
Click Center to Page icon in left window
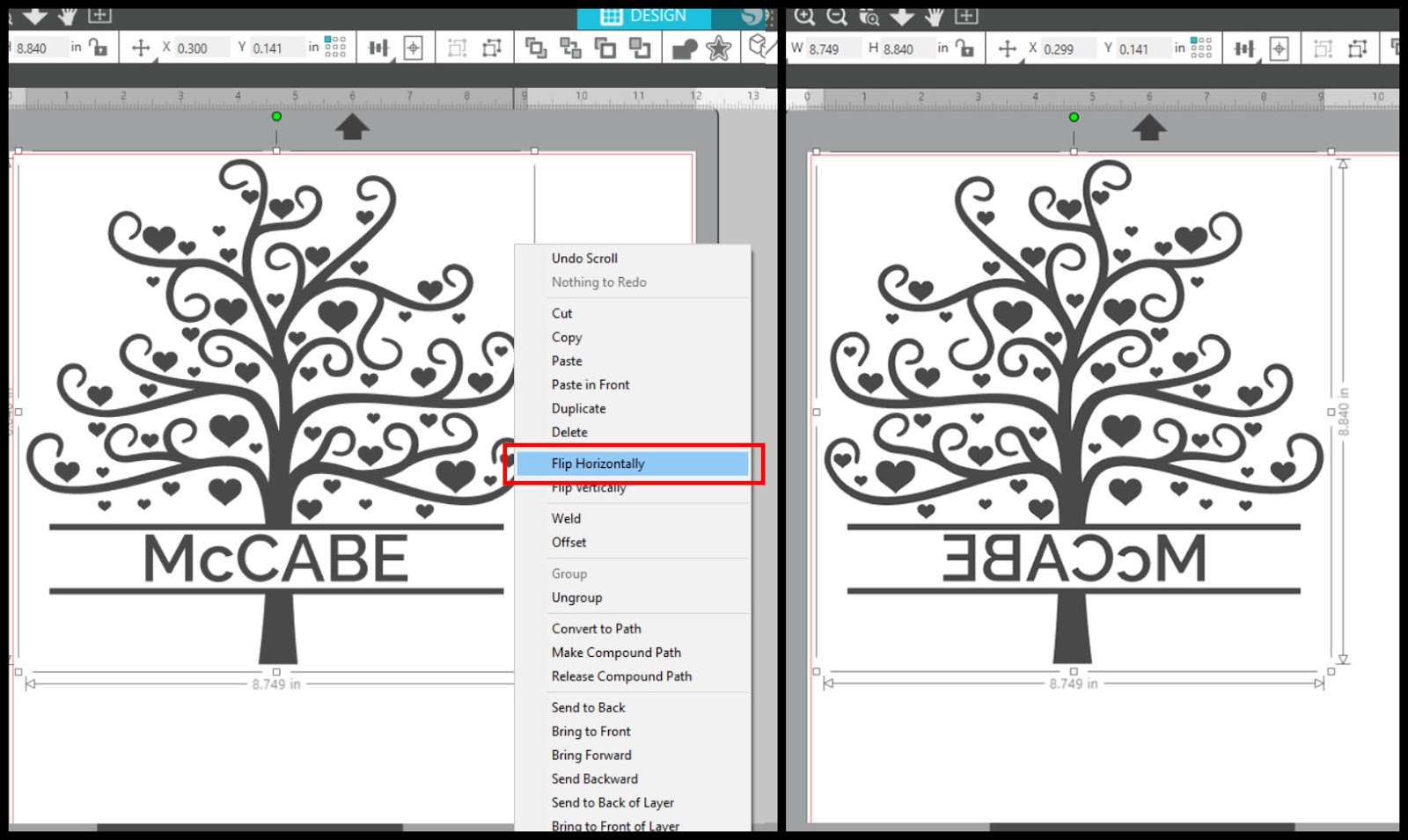coord(413,47)
